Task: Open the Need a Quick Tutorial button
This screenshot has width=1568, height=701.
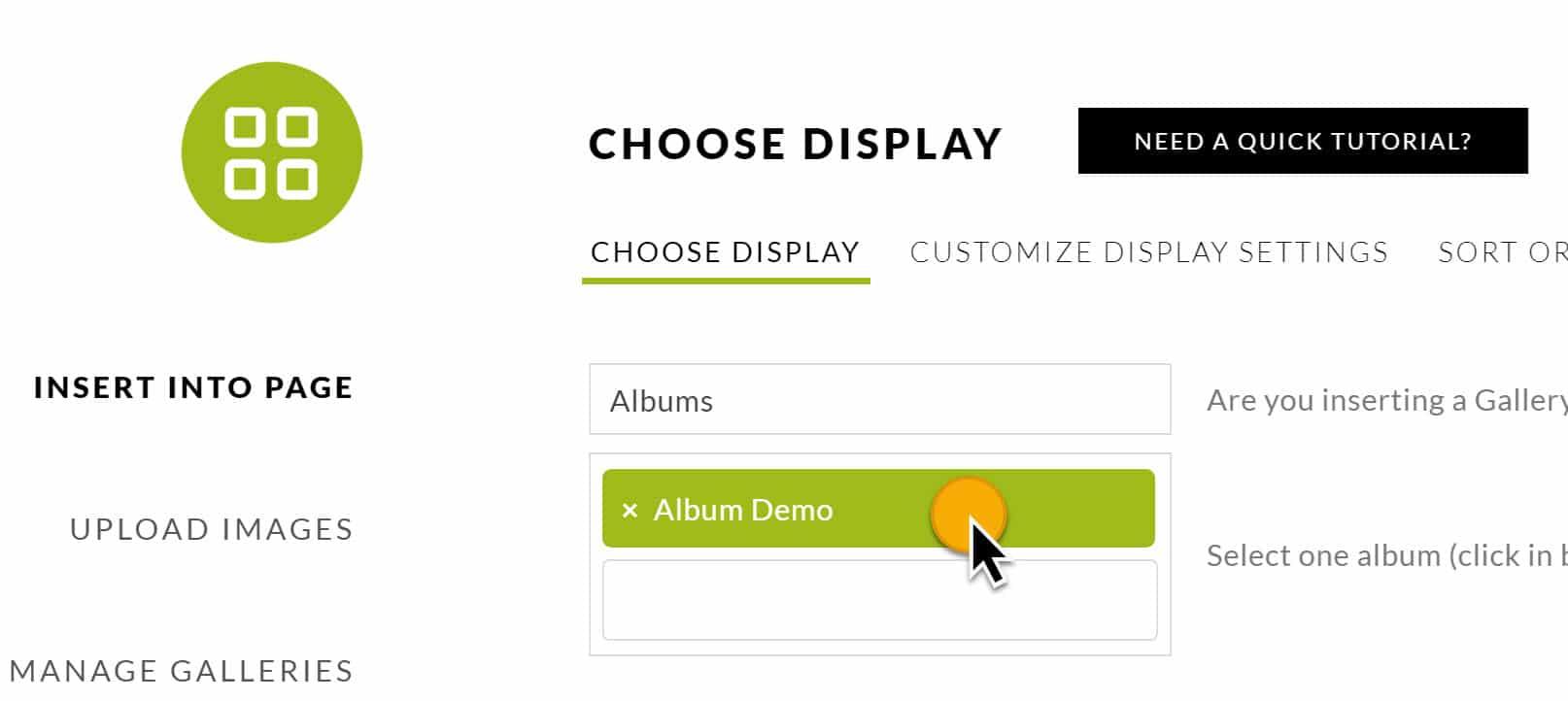Action: [x=1303, y=141]
